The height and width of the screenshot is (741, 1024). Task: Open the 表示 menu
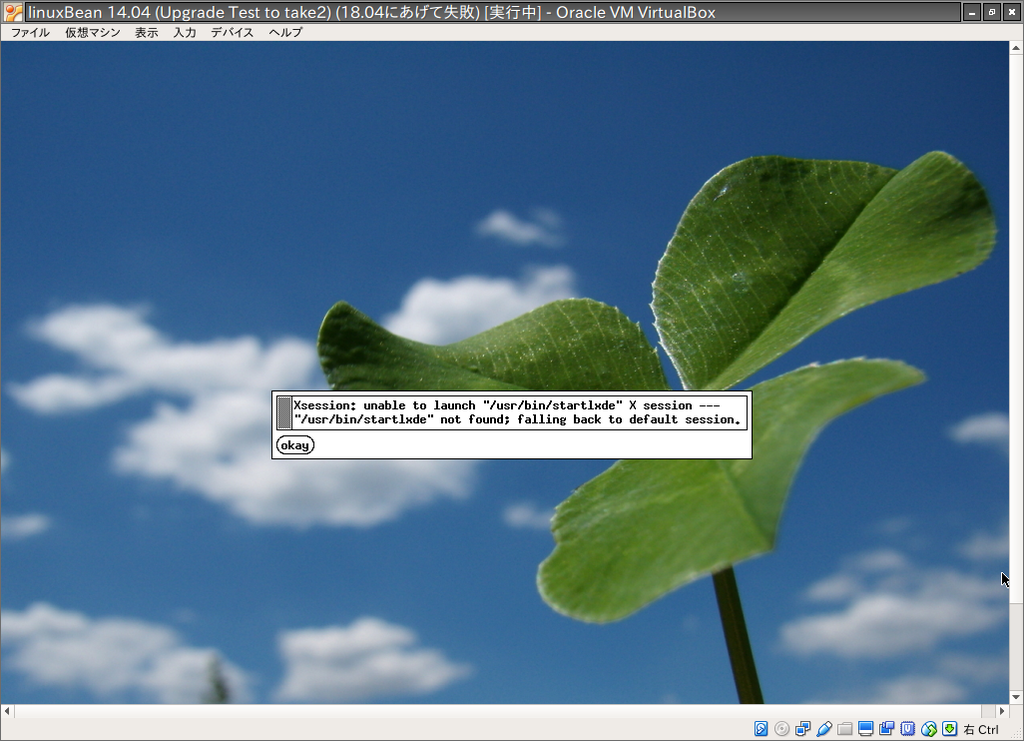[x=146, y=32]
